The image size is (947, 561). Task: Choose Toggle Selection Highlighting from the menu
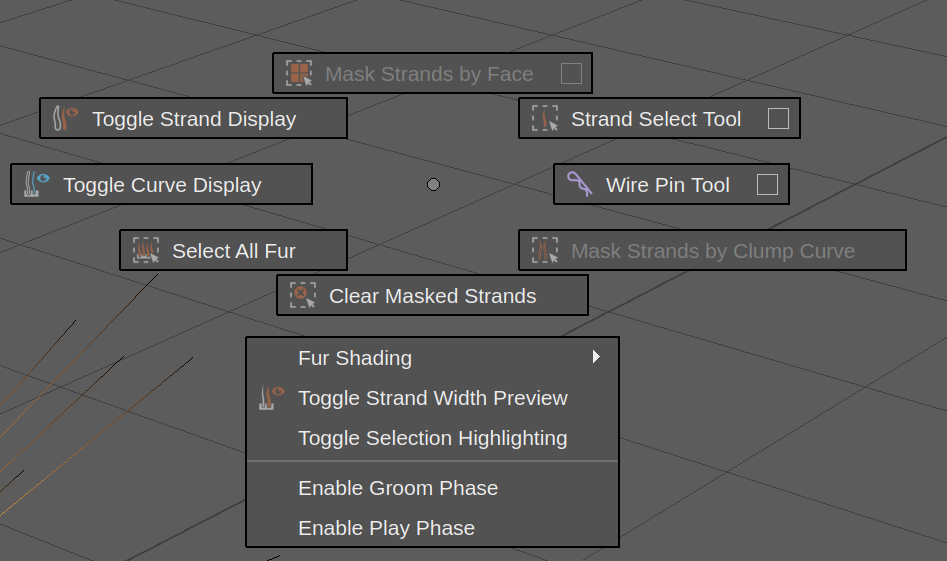[x=432, y=438]
